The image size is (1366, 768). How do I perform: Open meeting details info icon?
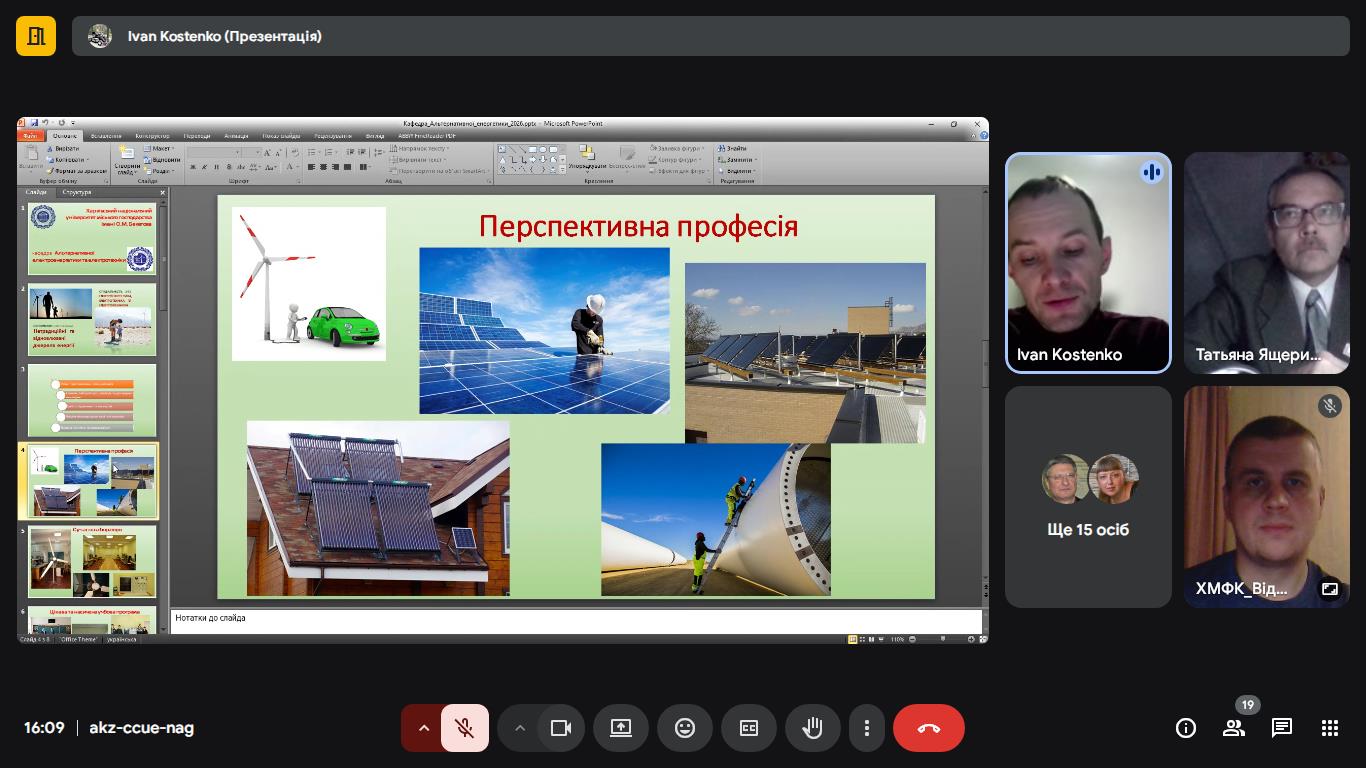point(1186,728)
